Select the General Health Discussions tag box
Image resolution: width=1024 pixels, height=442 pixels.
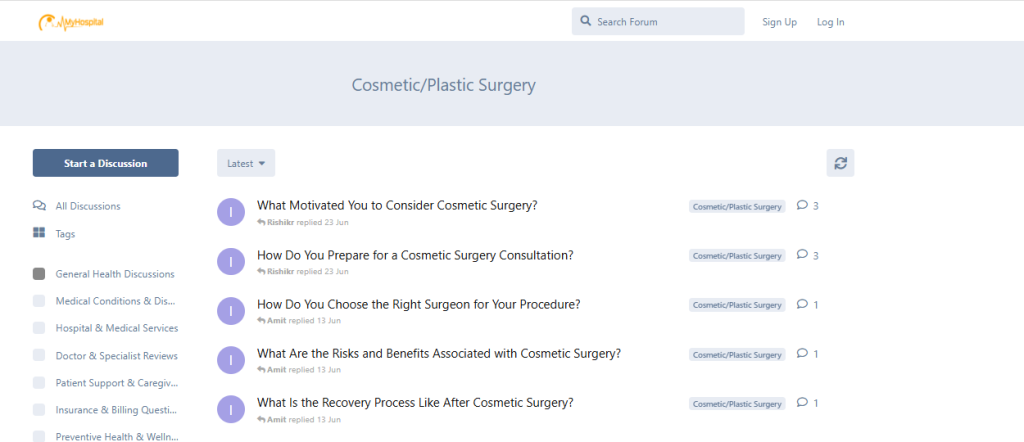39,274
